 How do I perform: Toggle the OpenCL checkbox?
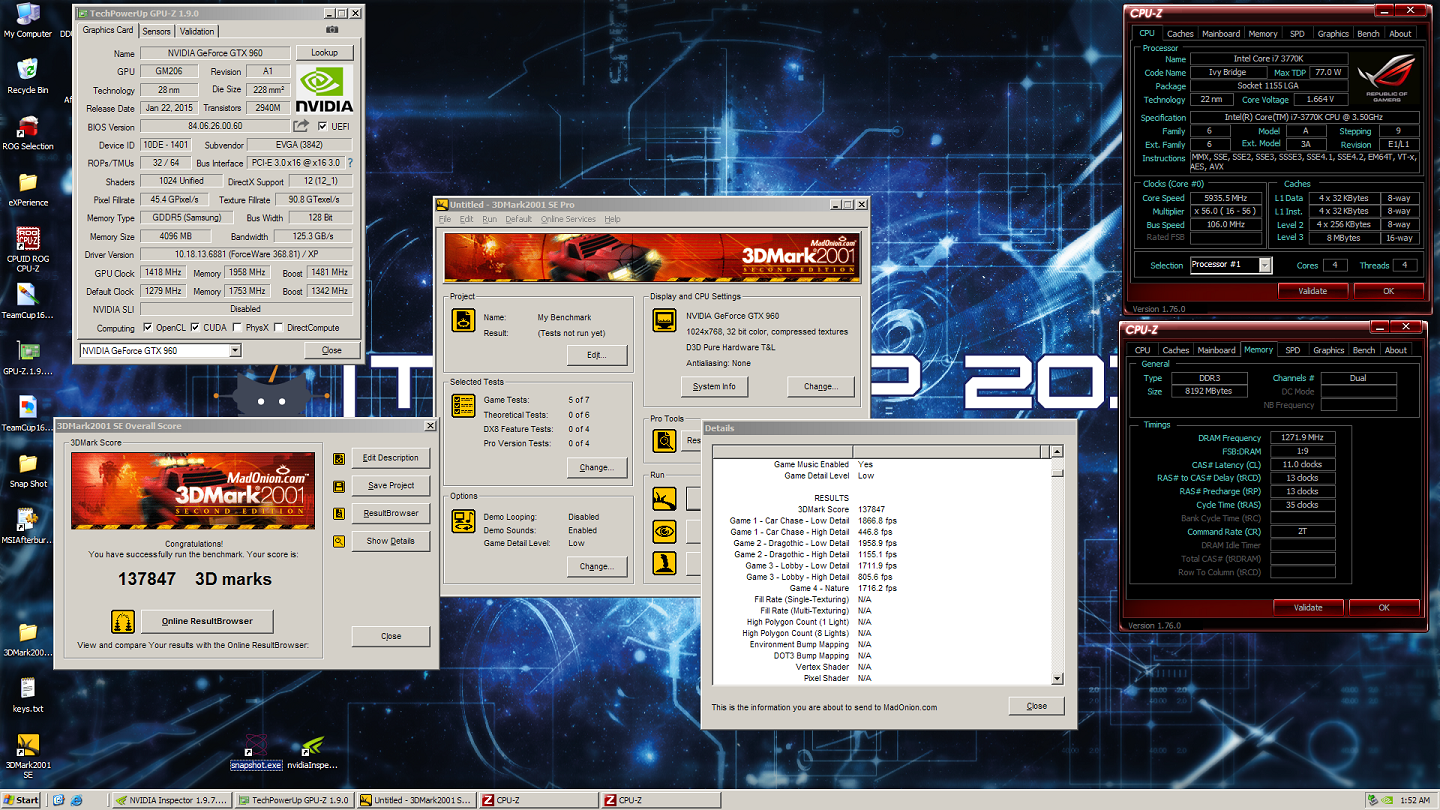click(x=149, y=327)
